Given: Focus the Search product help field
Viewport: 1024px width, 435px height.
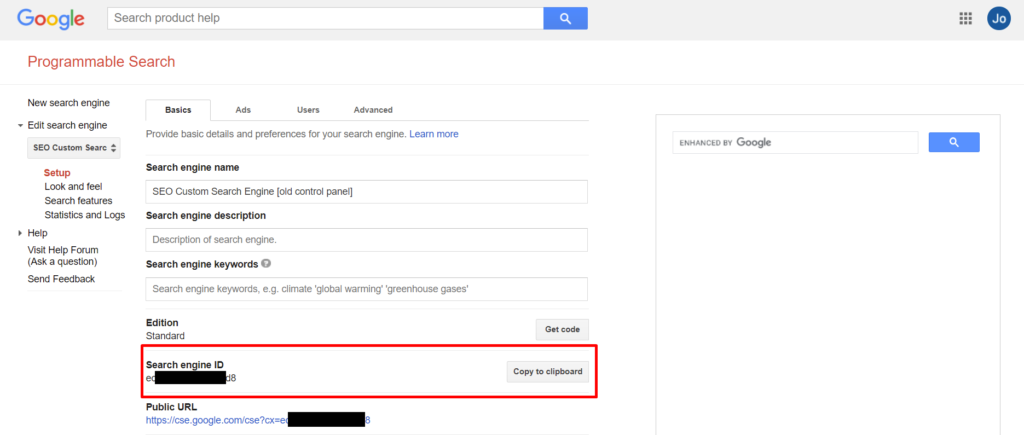Looking at the screenshot, I should point(325,18).
